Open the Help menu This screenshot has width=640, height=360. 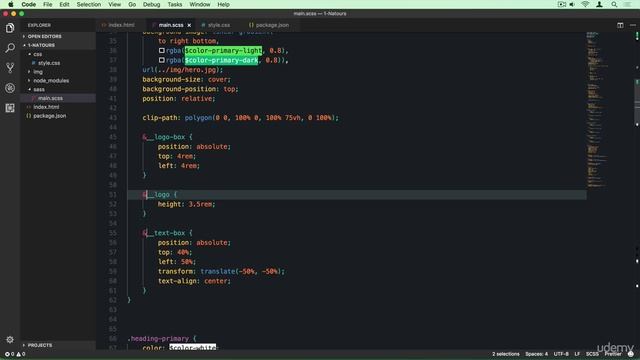(223, 4)
